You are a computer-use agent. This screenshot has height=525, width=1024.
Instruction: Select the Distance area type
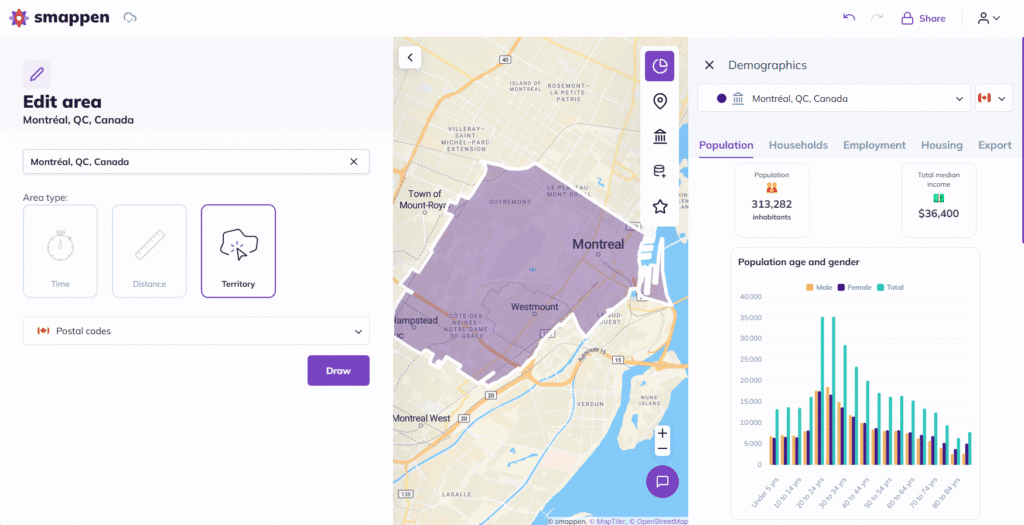point(149,251)
